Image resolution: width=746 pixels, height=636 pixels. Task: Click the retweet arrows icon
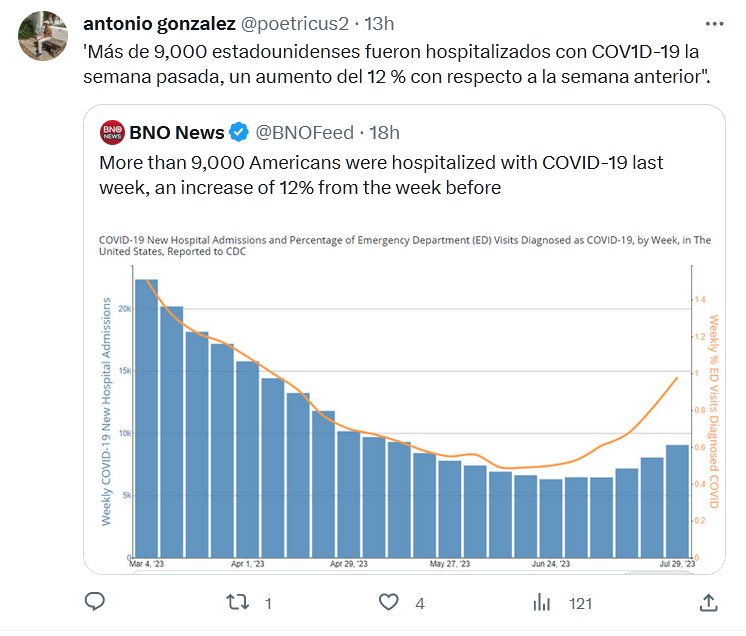238,602
